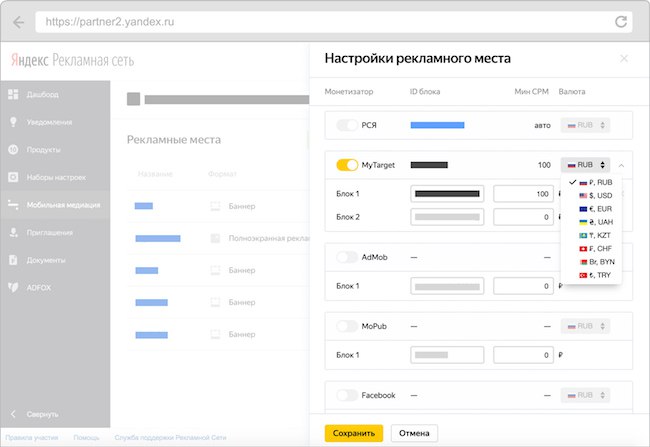Click the Полноэкранная реклама row
The height and width of the screenshot is (447, 650).
coord(218,238)
